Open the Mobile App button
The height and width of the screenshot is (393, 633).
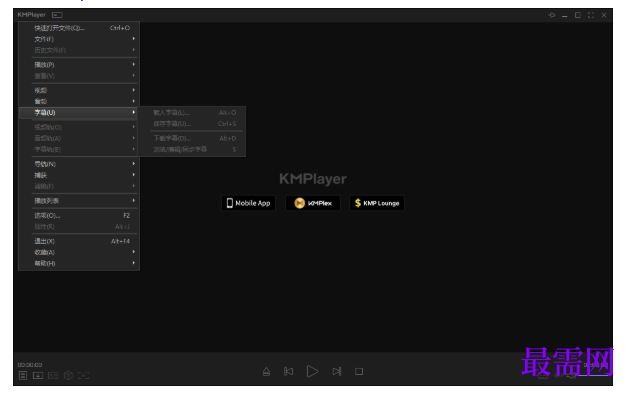[248, 203]
